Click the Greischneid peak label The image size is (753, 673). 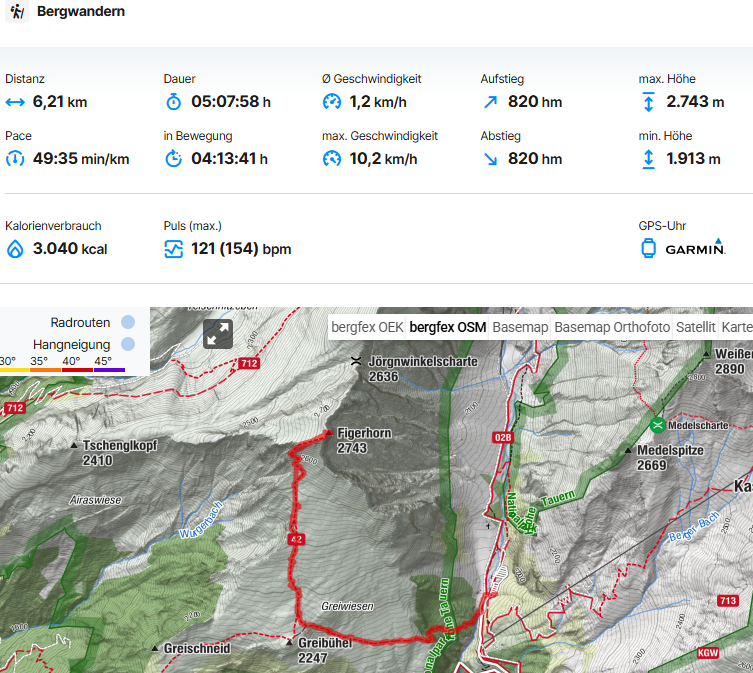[197, 649]
